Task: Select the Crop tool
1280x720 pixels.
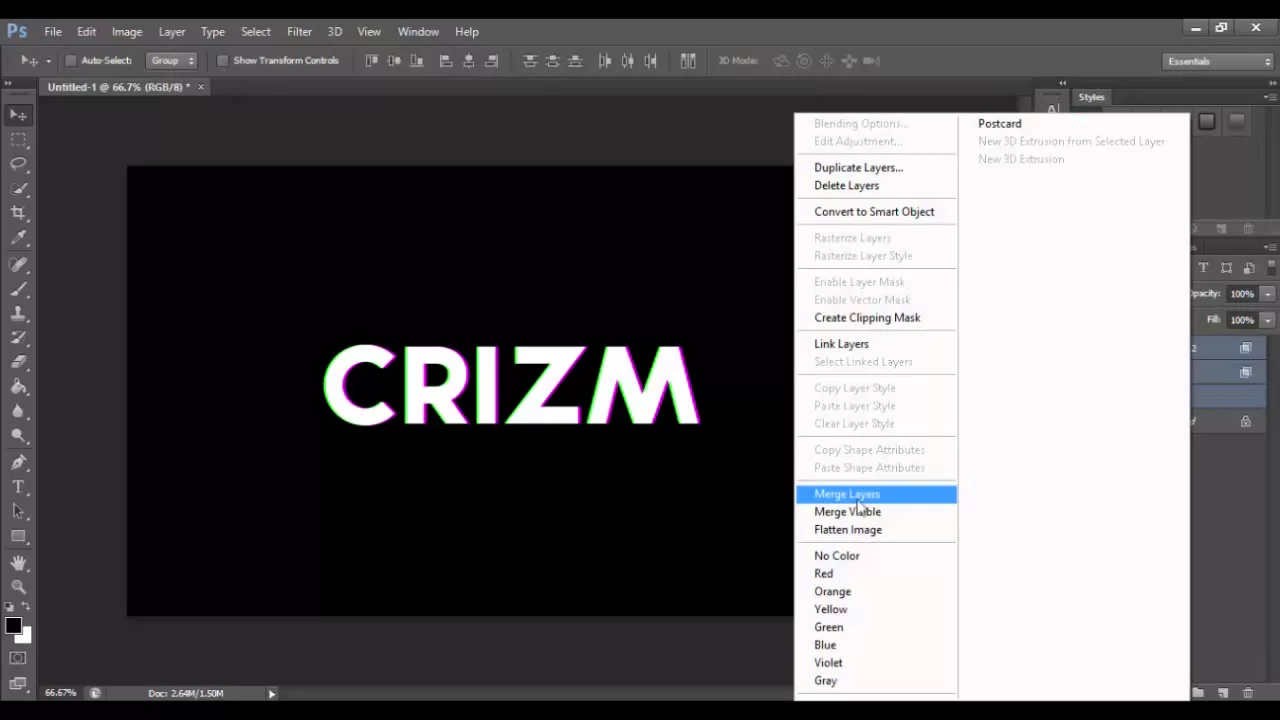Action: [18, 213]
